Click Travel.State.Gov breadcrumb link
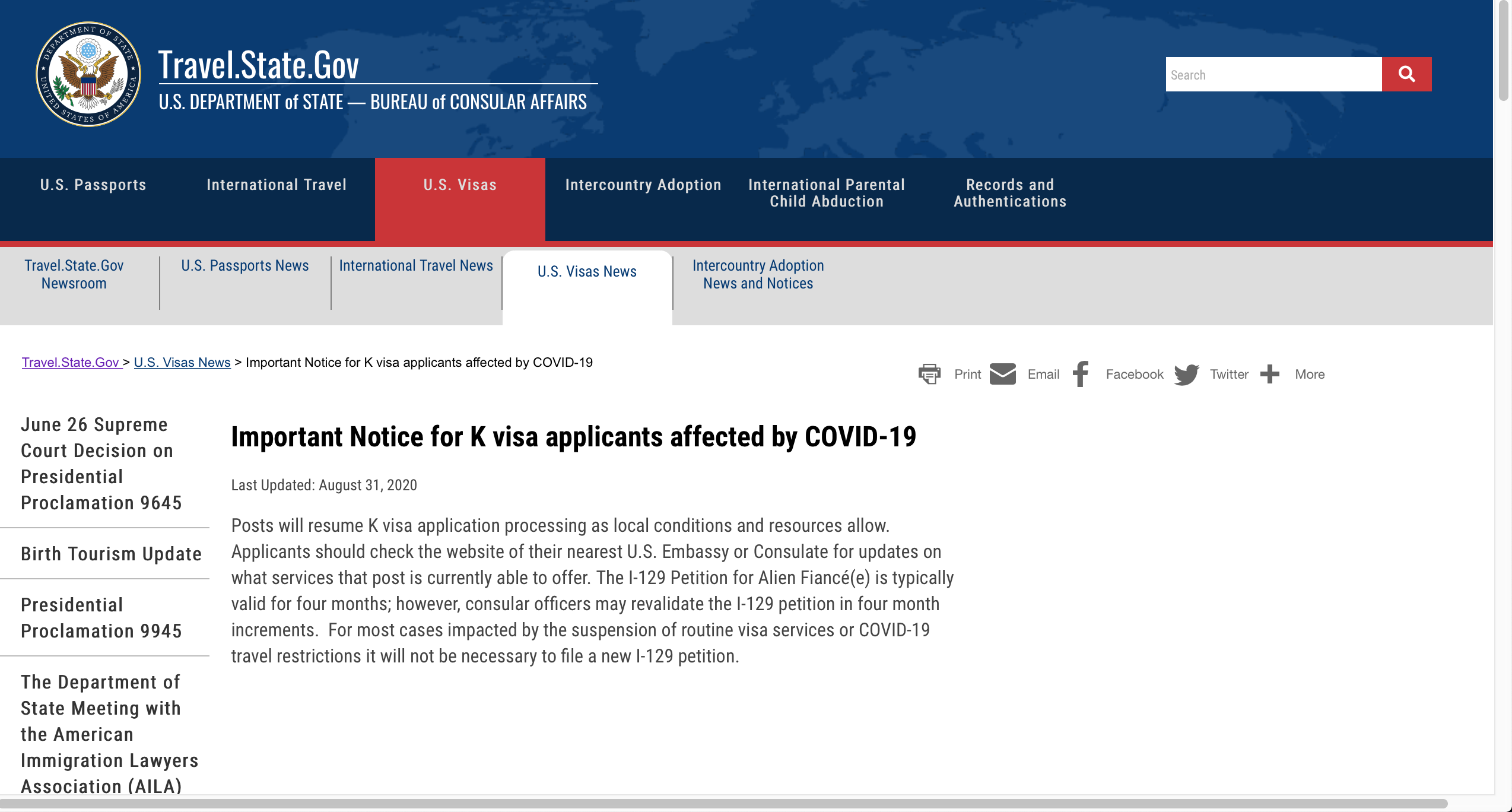 tap(71, 362)
